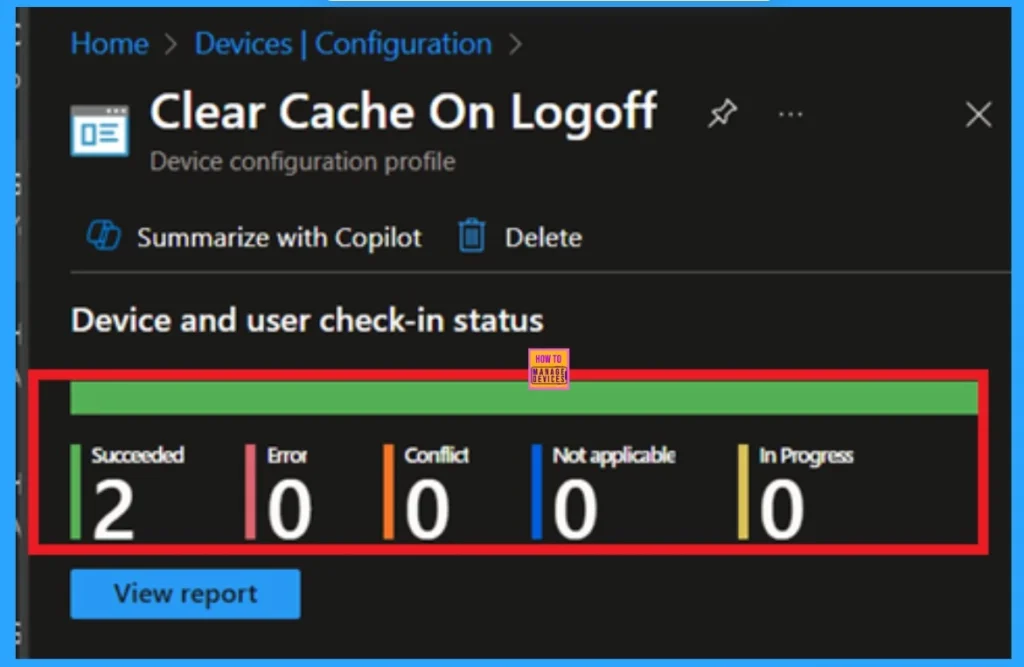Click the Delete trash can icon
The height and width of the screenshot is (667, 1024).
pos(471,237)
